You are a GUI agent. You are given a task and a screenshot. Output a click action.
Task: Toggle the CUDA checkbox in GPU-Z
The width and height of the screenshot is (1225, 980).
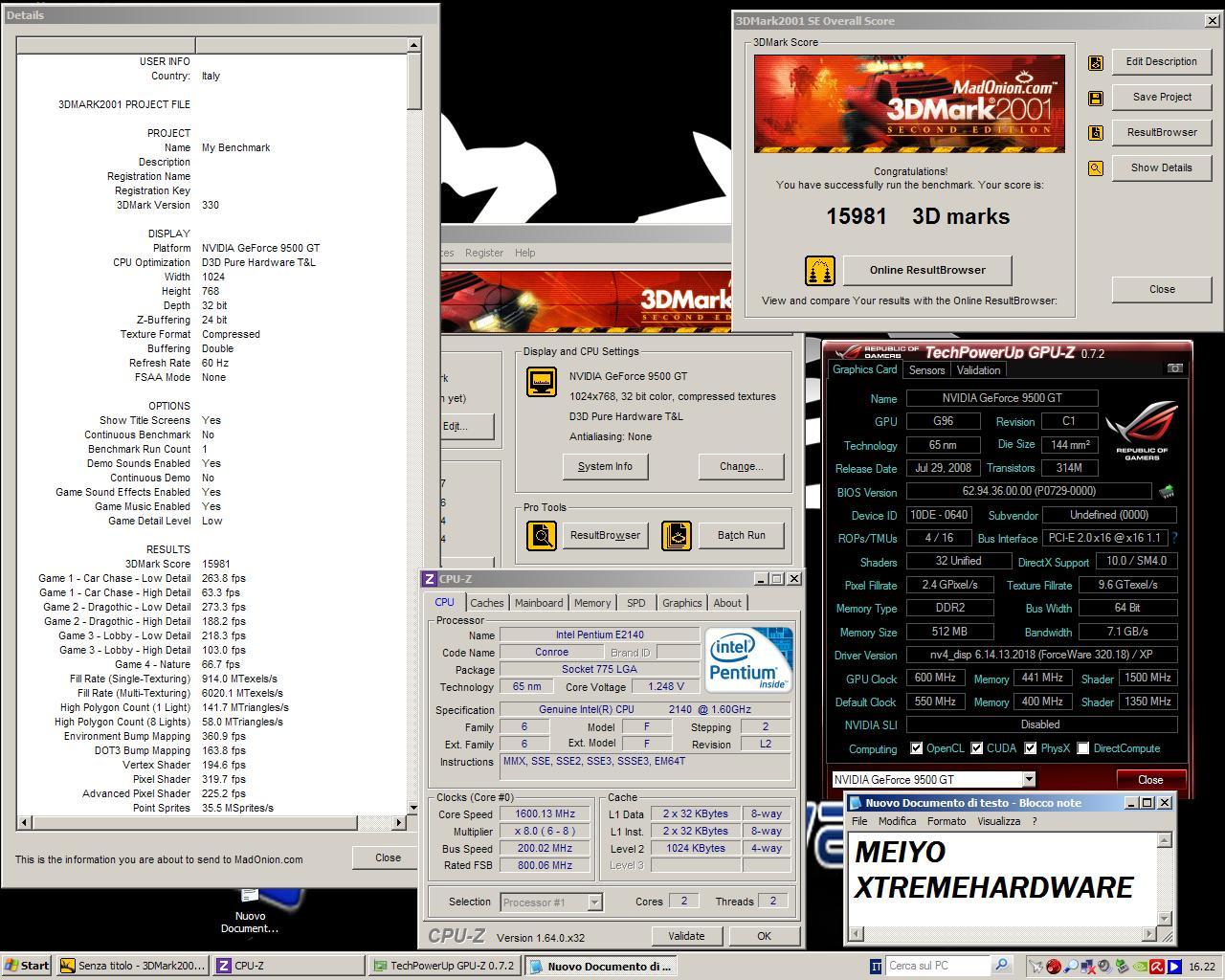[x=977, y=748]
